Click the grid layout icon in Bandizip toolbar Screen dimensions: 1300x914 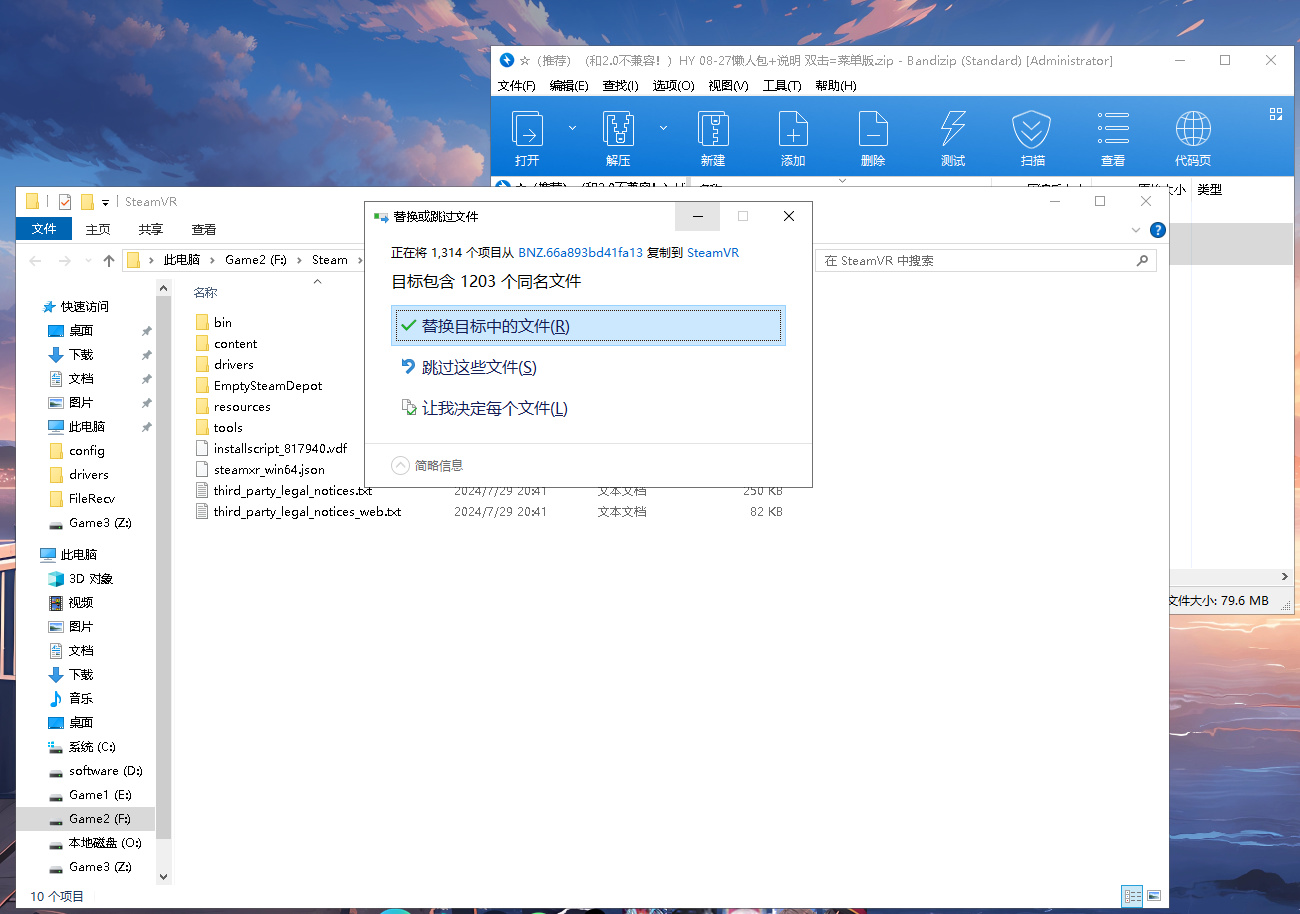1275,114
